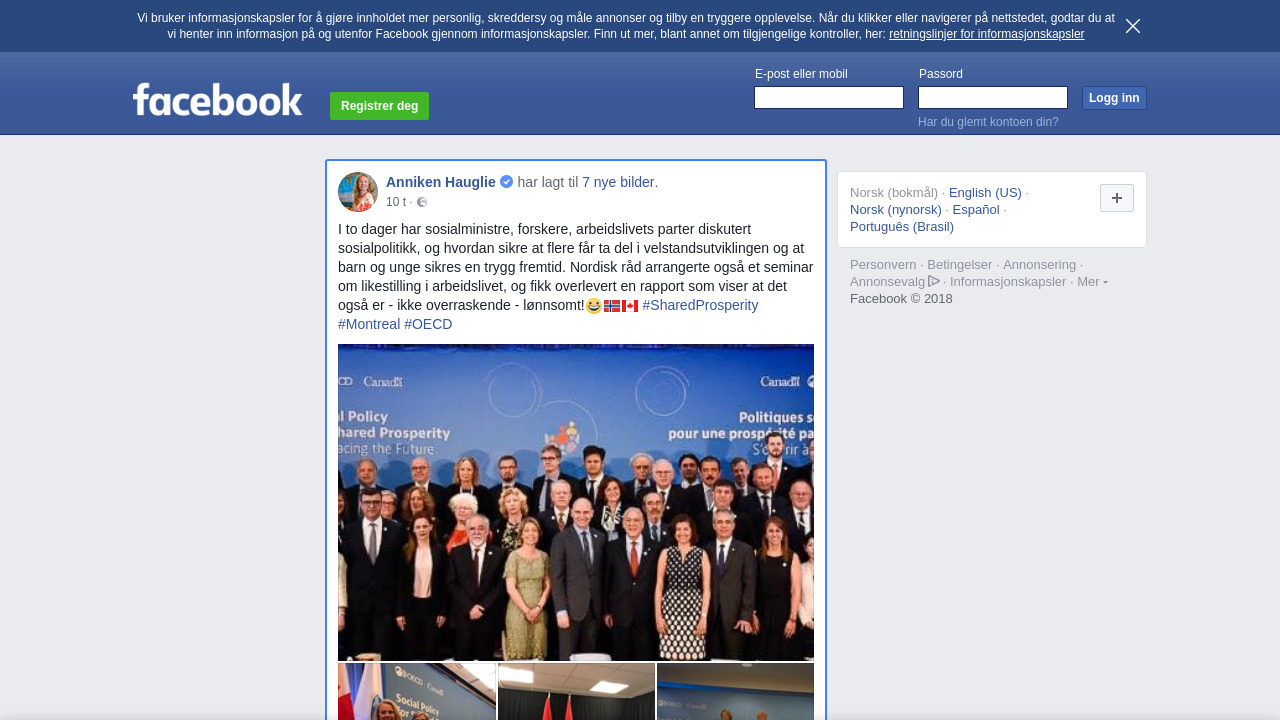Focus the Passord input field
Image resolution: width=1280 pixels, height=720 pixels.
992,97
